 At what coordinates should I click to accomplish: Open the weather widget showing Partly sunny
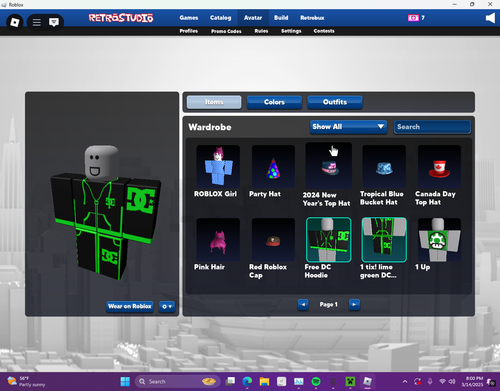pos(26,381)
